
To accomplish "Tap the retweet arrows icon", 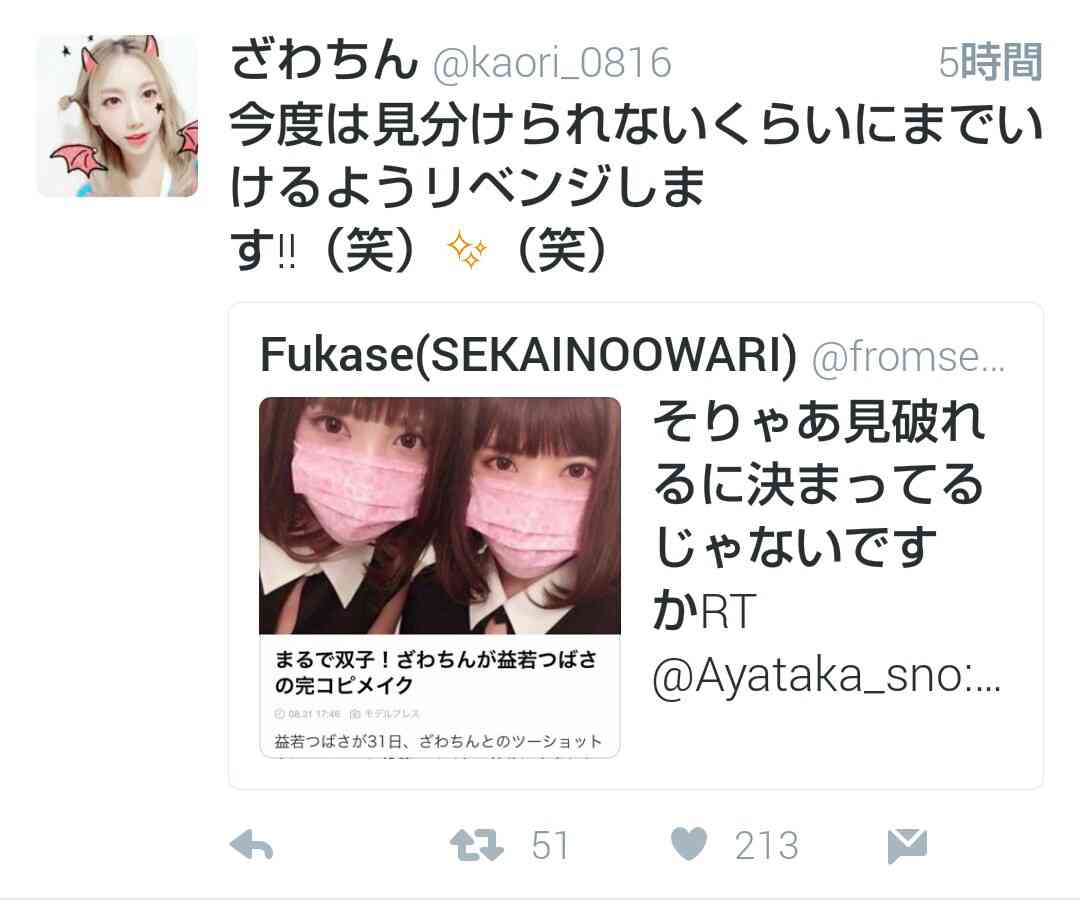I will (x=477, y=846).
